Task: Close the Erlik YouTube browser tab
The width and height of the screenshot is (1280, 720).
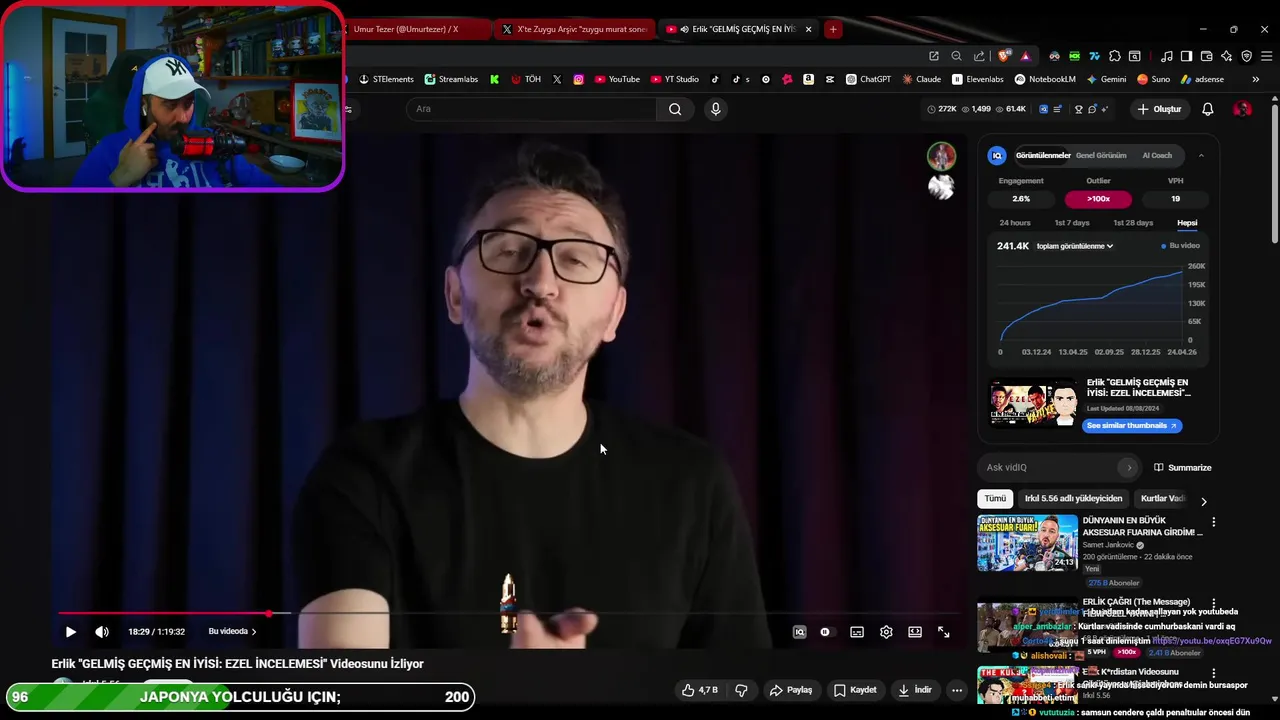Action: [808, 29]
